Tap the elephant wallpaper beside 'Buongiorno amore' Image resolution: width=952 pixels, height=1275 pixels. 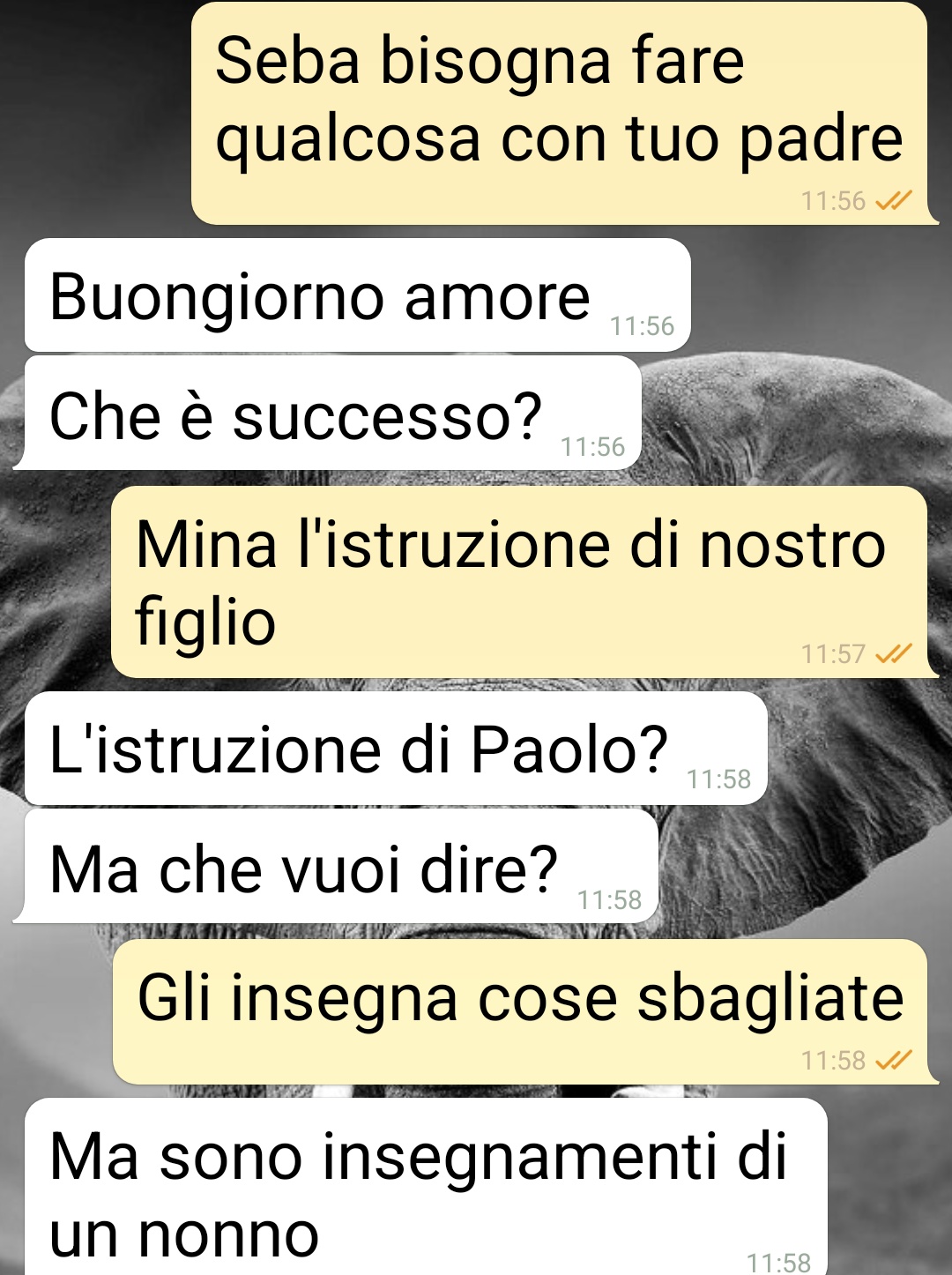click(820, 295)
